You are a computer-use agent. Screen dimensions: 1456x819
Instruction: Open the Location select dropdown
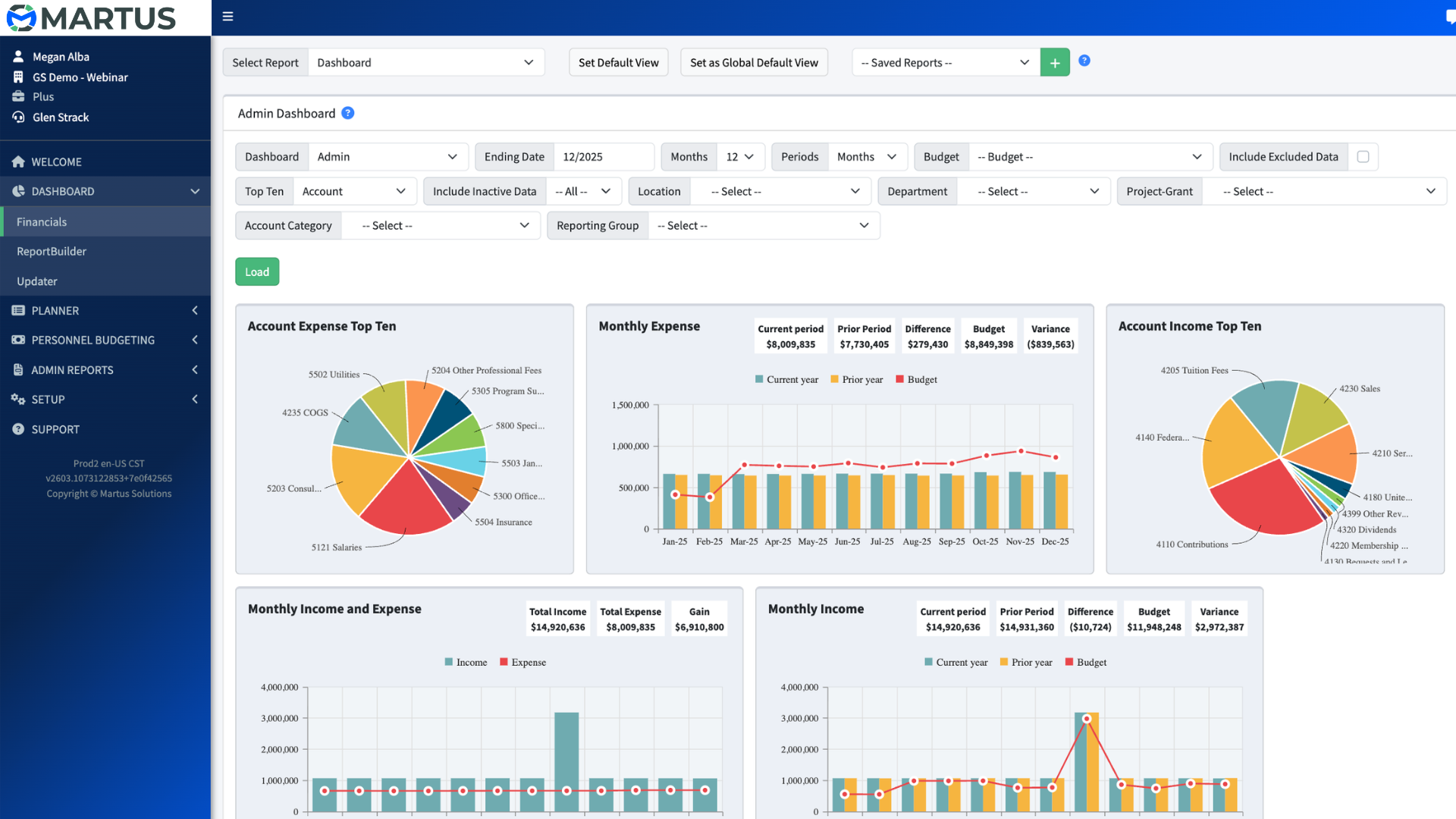coord(781,191)
